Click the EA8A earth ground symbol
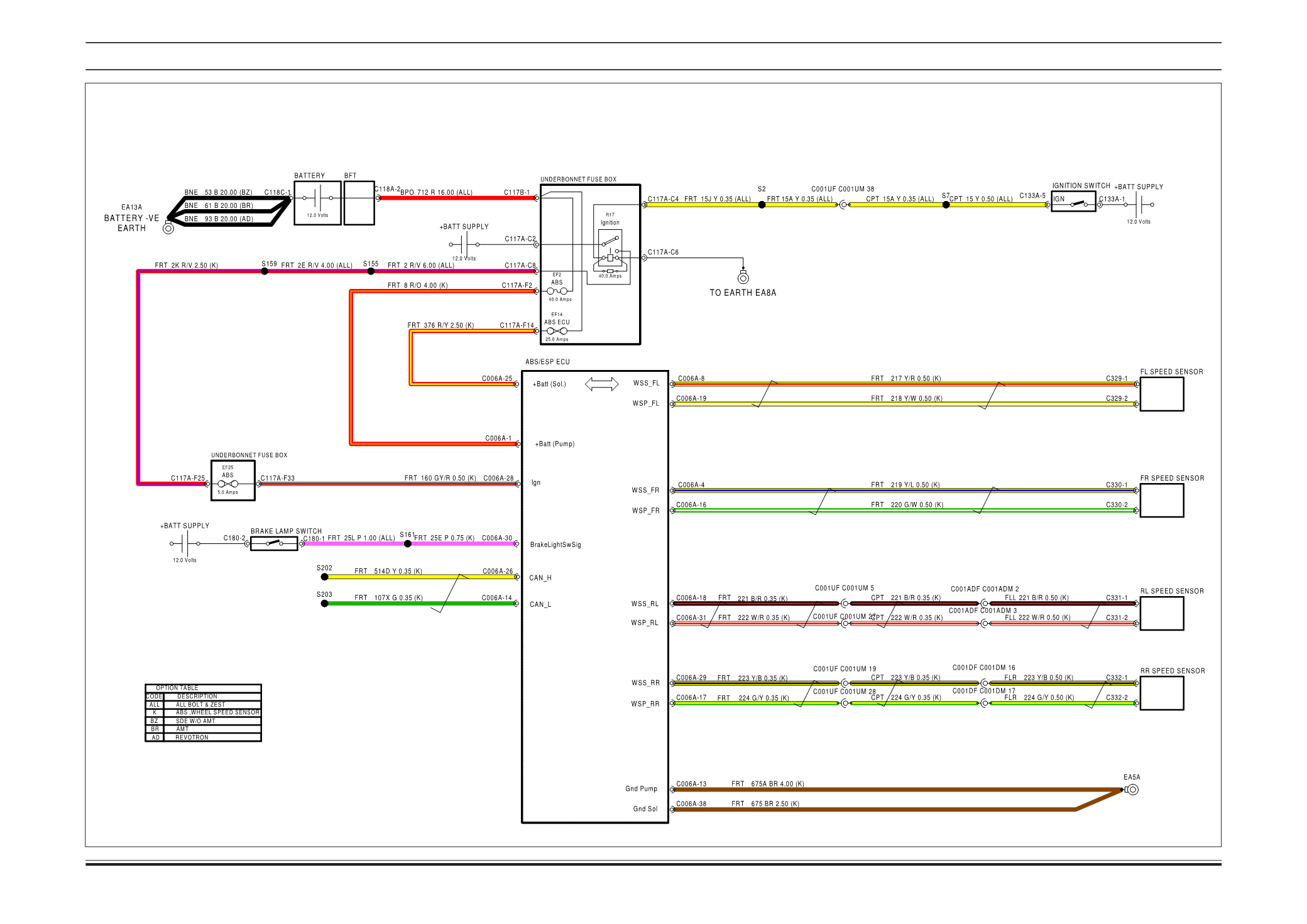The image size is (1307, 924). pyautogui.click(x=743, y=278)
